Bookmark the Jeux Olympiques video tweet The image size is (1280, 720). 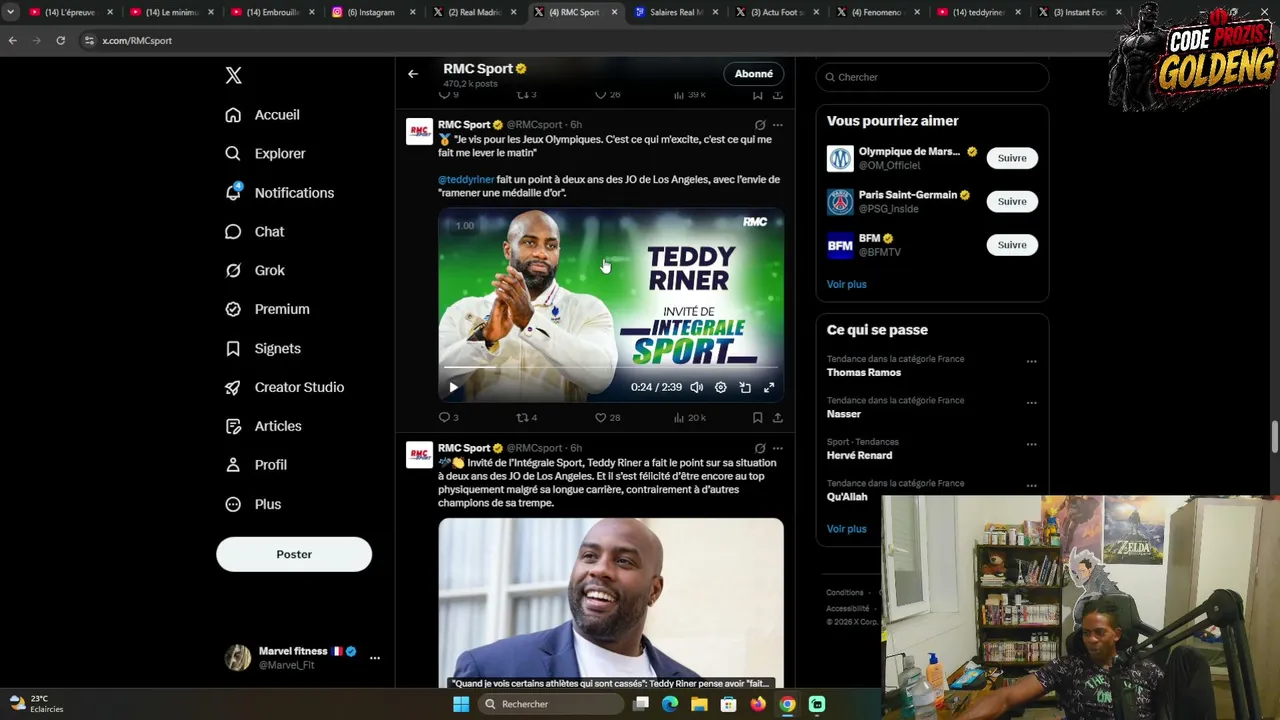pos(757,418)
